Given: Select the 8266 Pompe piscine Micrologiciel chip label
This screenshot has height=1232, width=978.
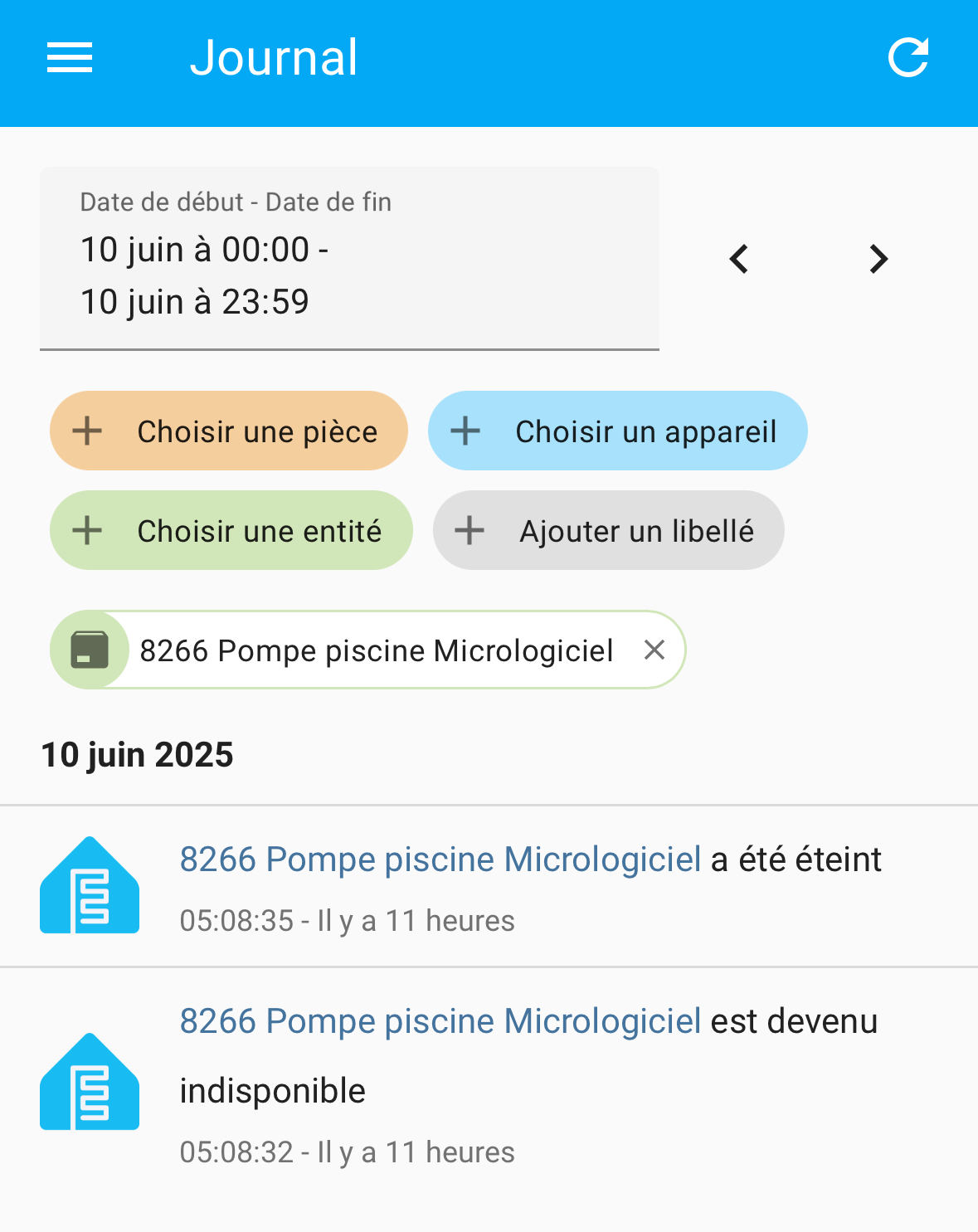Looking at the screenshot, I should pyautogui.click(x=377, y=651).
